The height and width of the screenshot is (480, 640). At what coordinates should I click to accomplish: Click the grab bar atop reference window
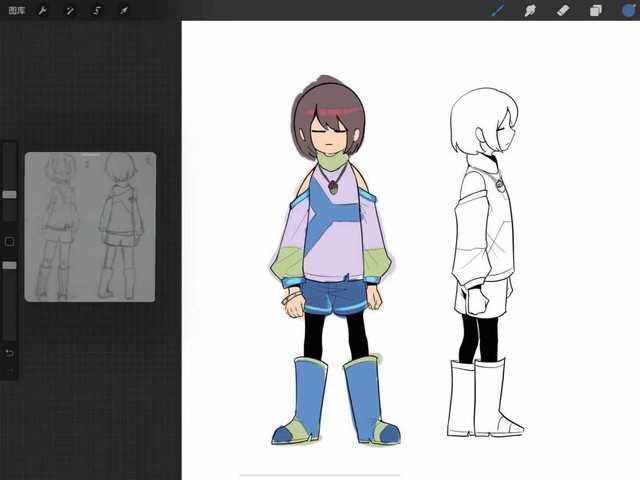(x=90, y=155)
